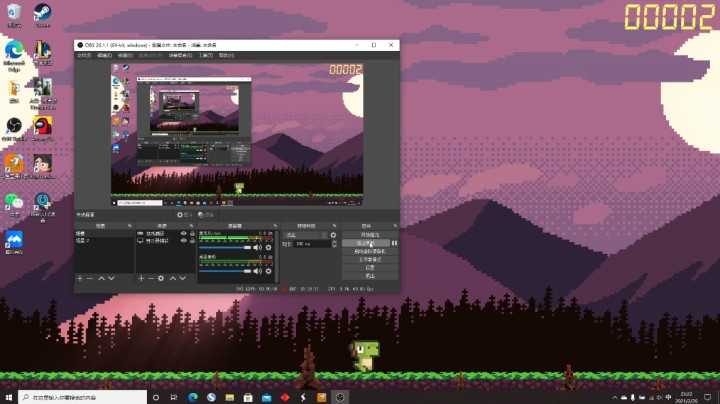
Task: Move the source up in the sources list
Action: coord(173,278)
